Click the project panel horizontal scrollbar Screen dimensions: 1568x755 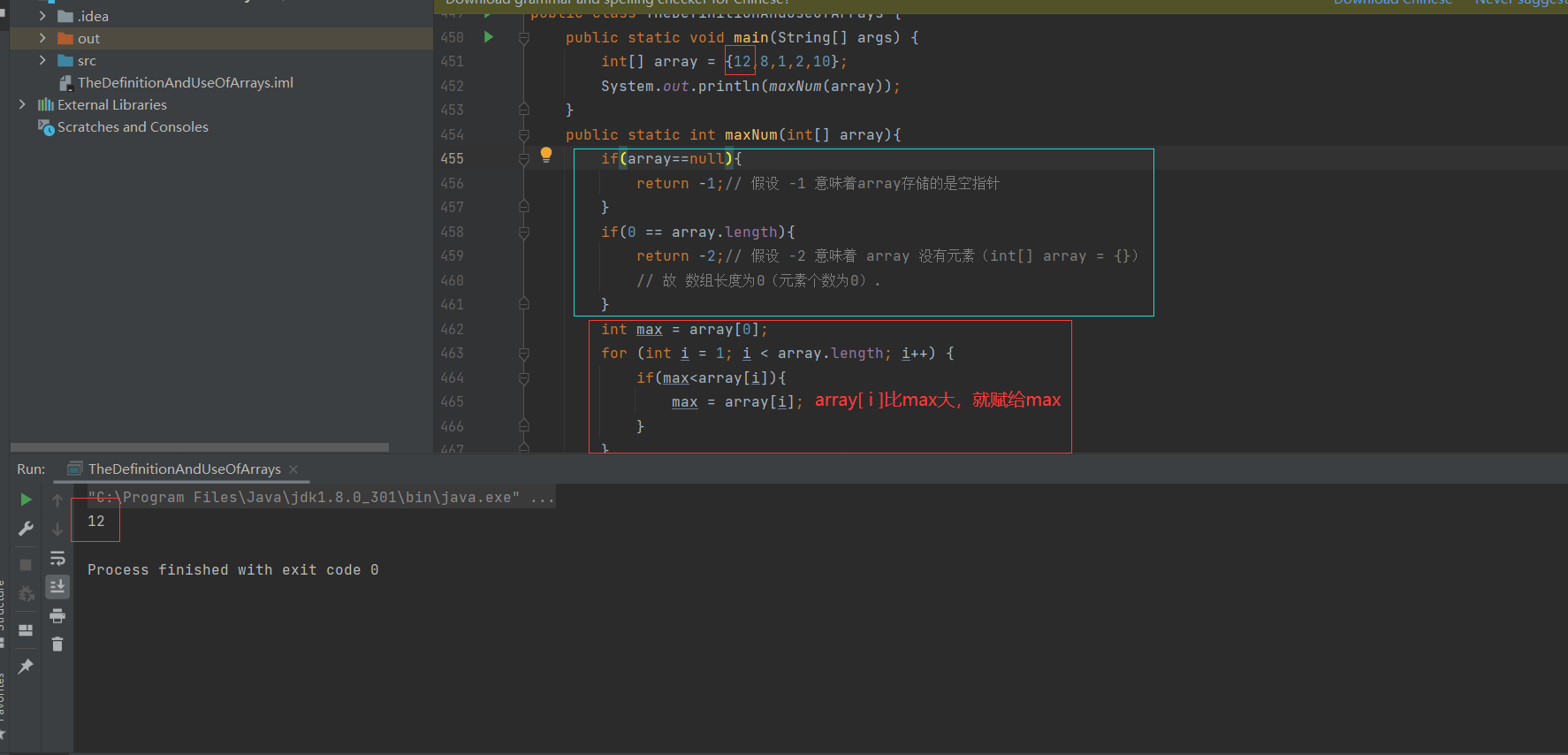200,447
